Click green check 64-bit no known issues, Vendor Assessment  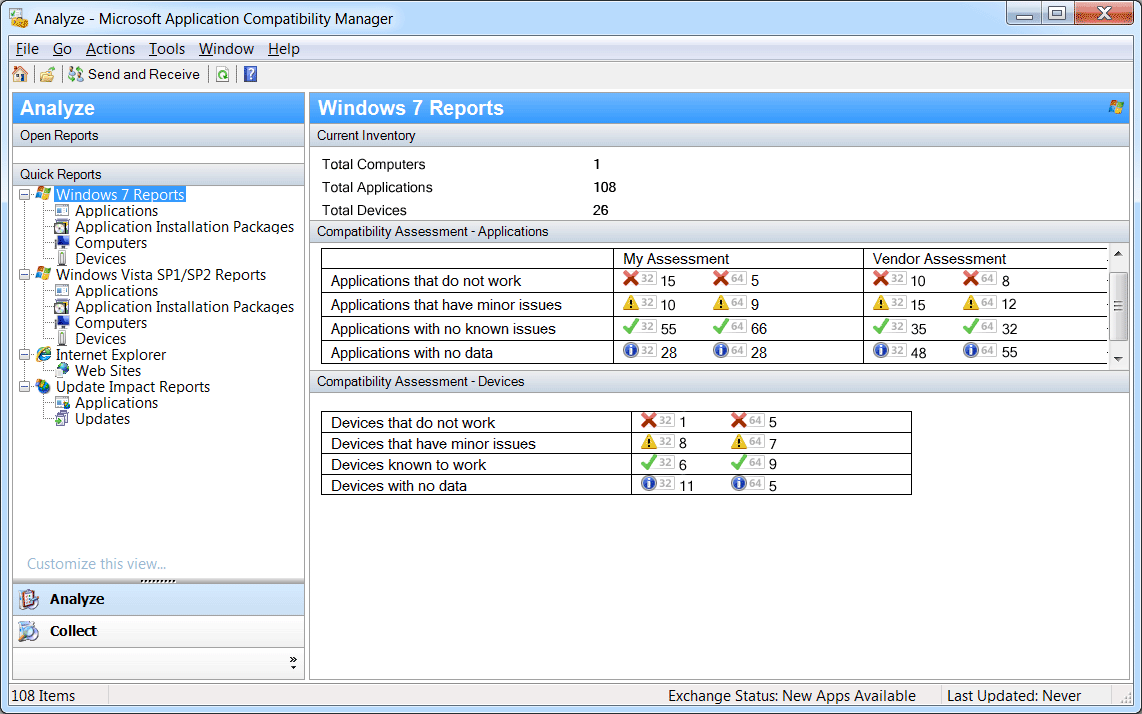click(971, 326)
